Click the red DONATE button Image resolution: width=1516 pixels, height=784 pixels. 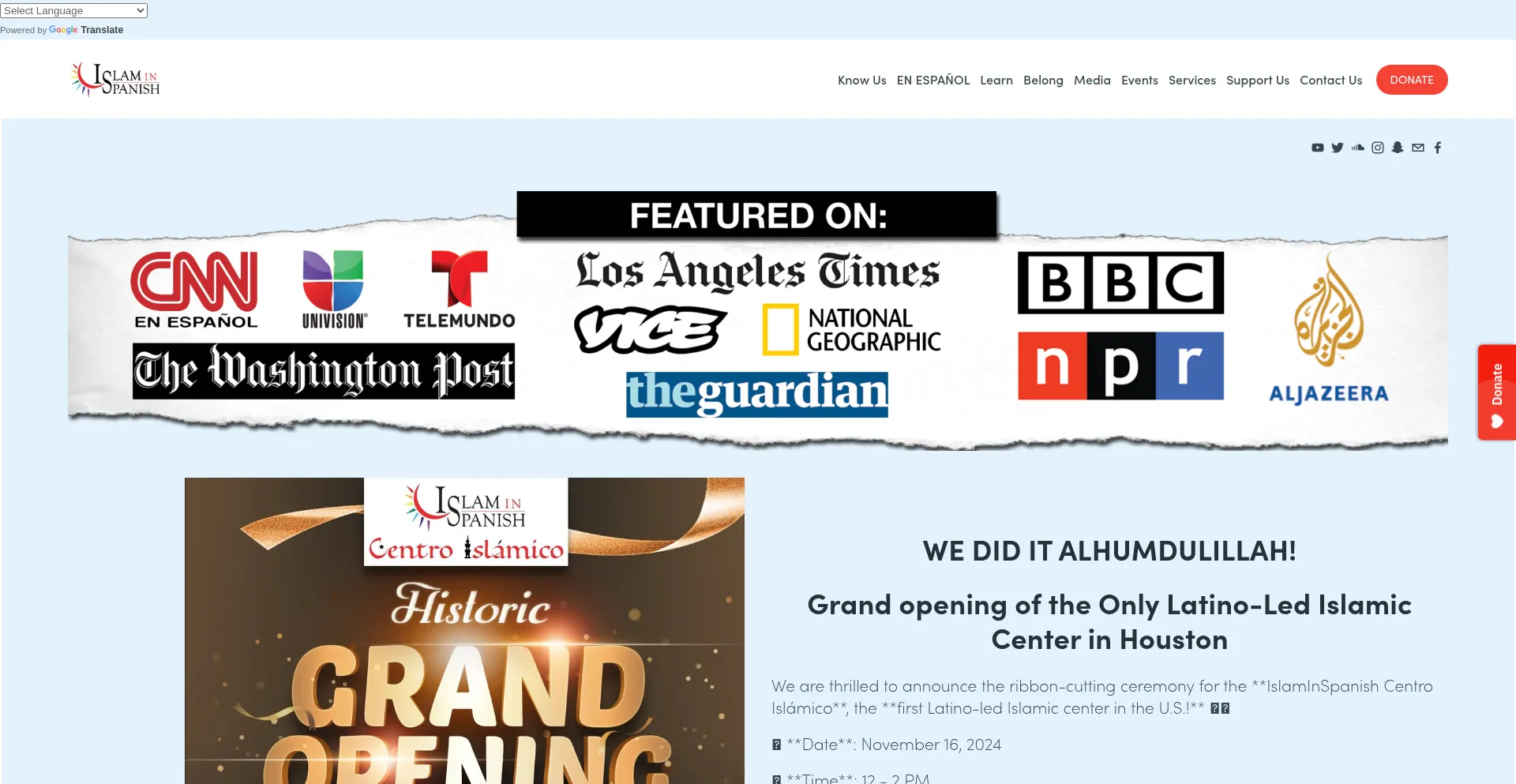pyautogui.click(x=1412, y=80)
